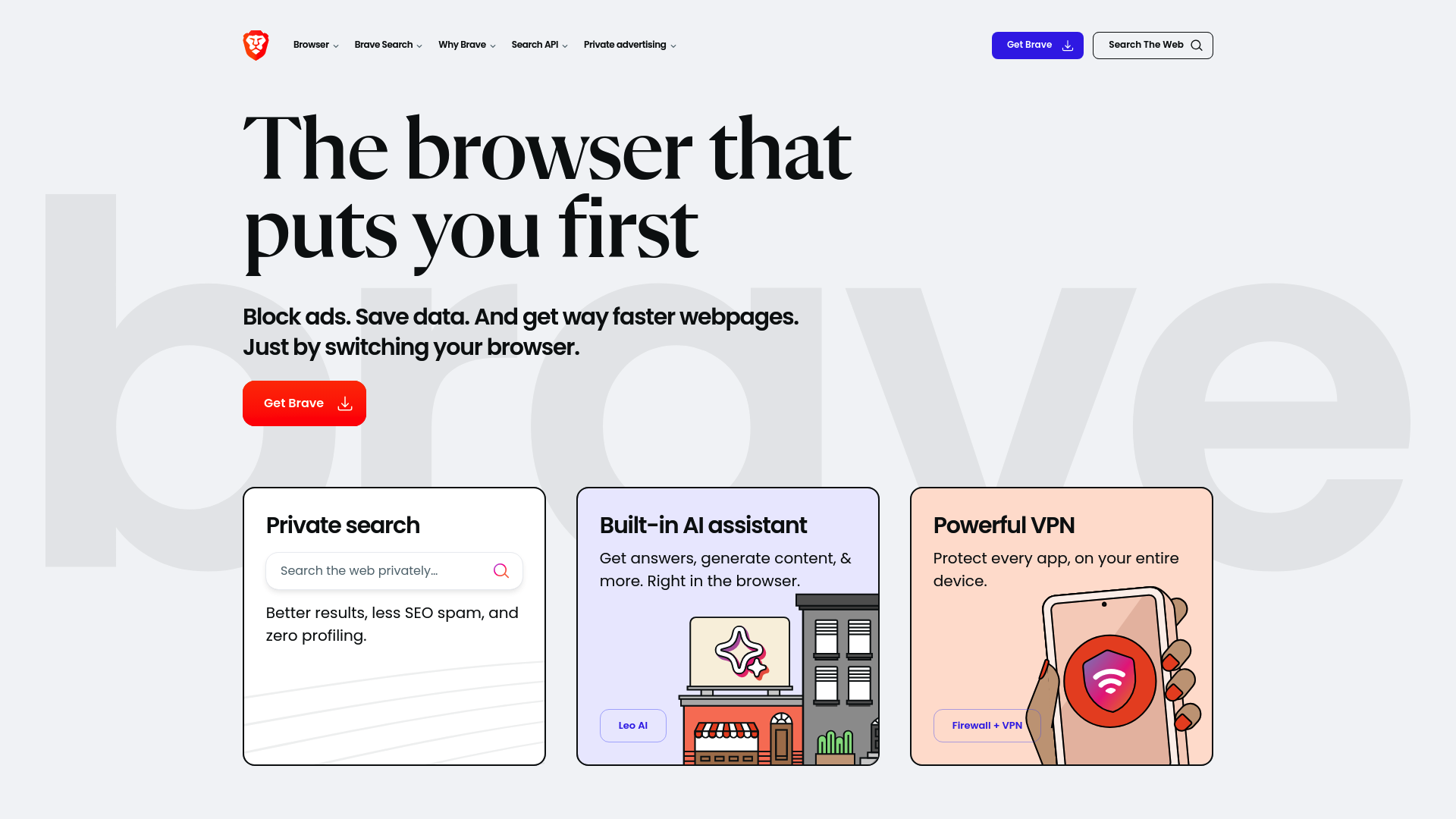
Task: Select the Firewall + VPN tab label
Action: coord(987,725)
